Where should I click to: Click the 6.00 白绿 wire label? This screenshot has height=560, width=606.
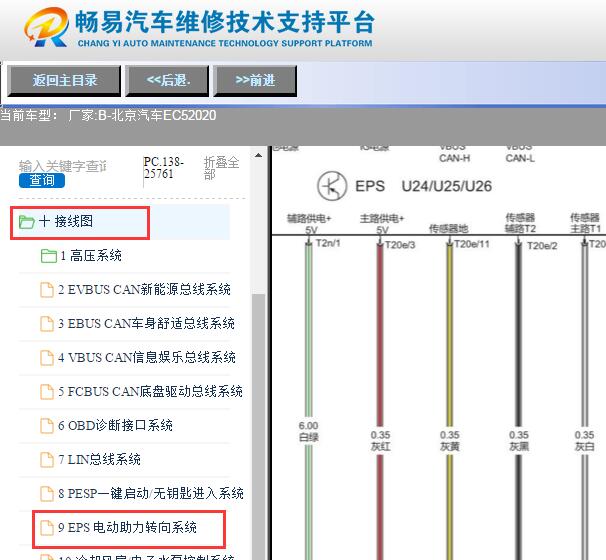308,431
